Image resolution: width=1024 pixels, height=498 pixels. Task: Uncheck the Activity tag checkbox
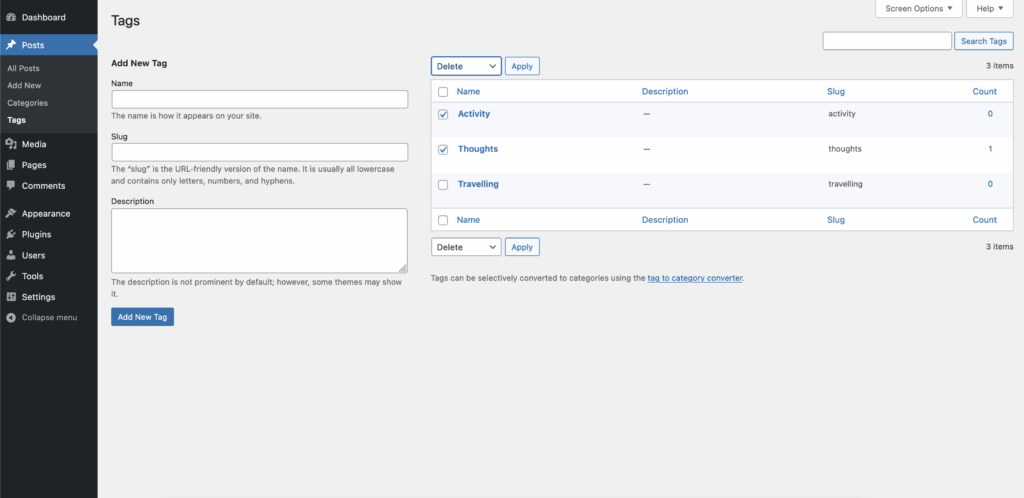coord(443,114)
